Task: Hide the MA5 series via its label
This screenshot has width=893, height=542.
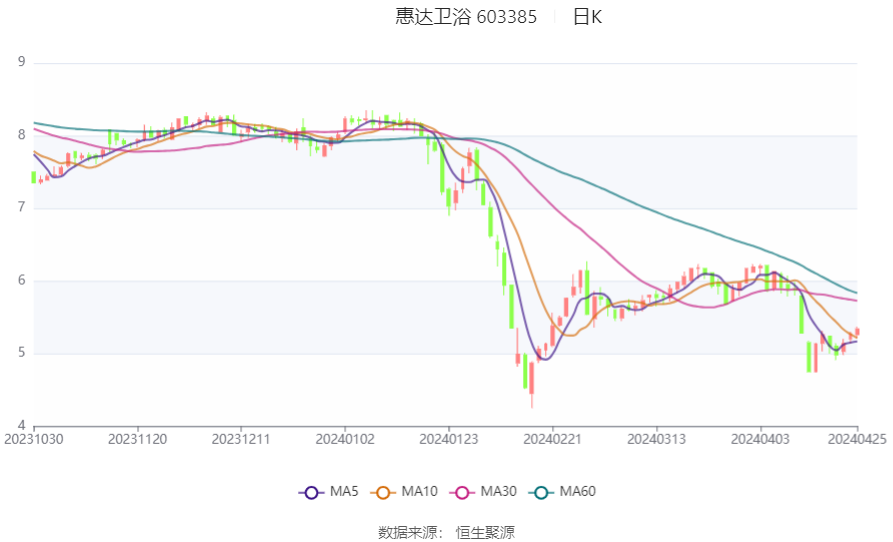Action: [344, 492]
